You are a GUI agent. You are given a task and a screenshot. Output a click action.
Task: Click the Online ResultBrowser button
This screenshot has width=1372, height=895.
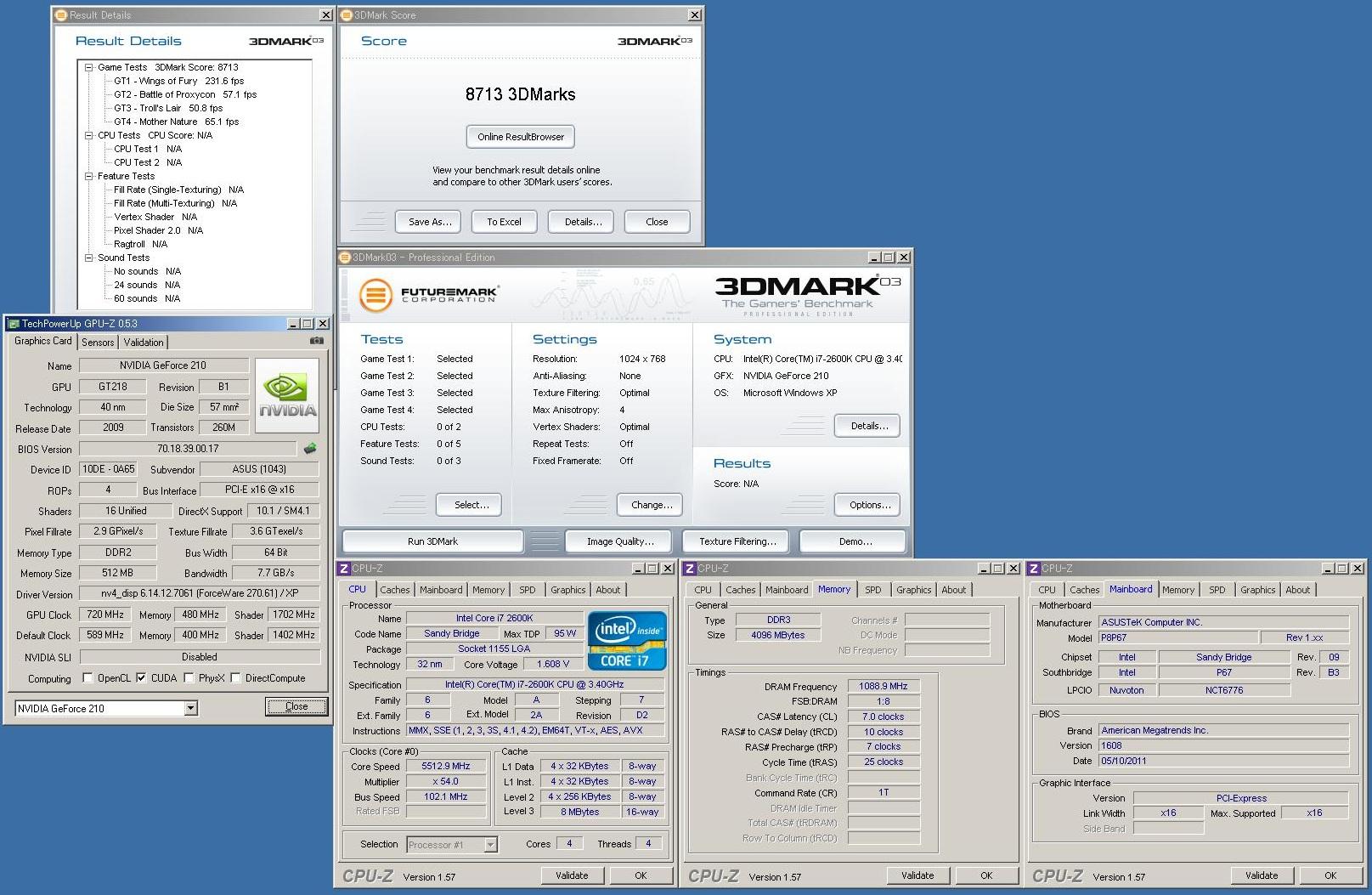click(521, 137)
